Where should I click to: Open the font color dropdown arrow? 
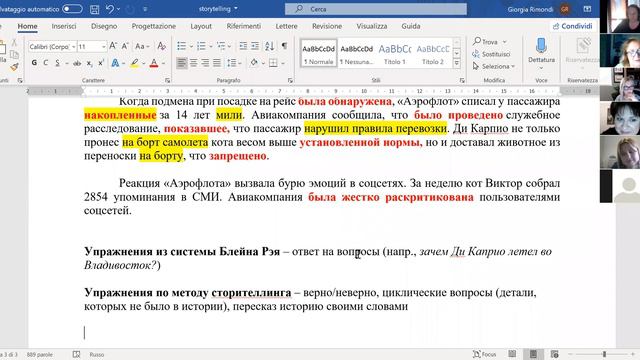click(x=163, y=64)
